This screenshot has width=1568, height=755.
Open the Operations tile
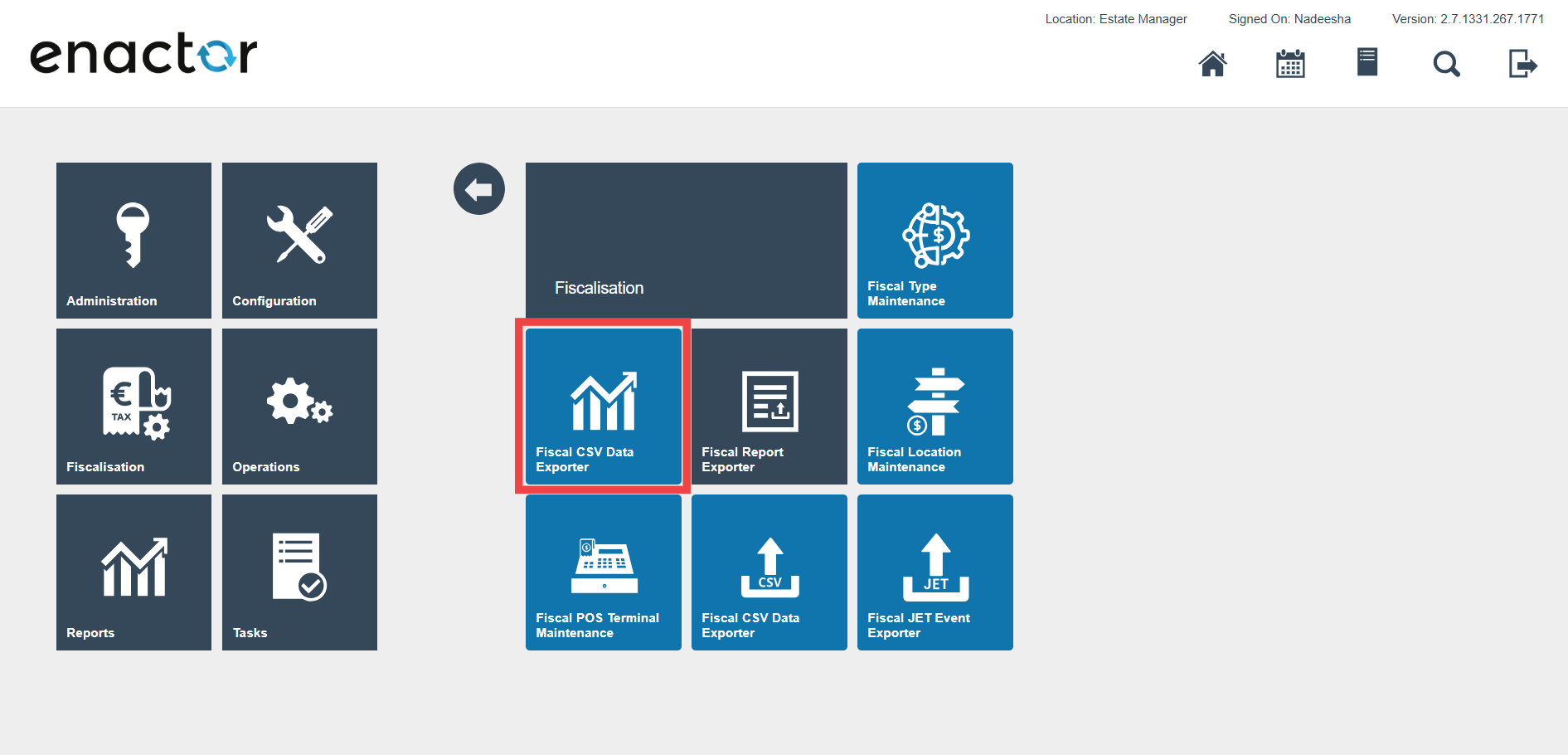(x=299, y=407)
